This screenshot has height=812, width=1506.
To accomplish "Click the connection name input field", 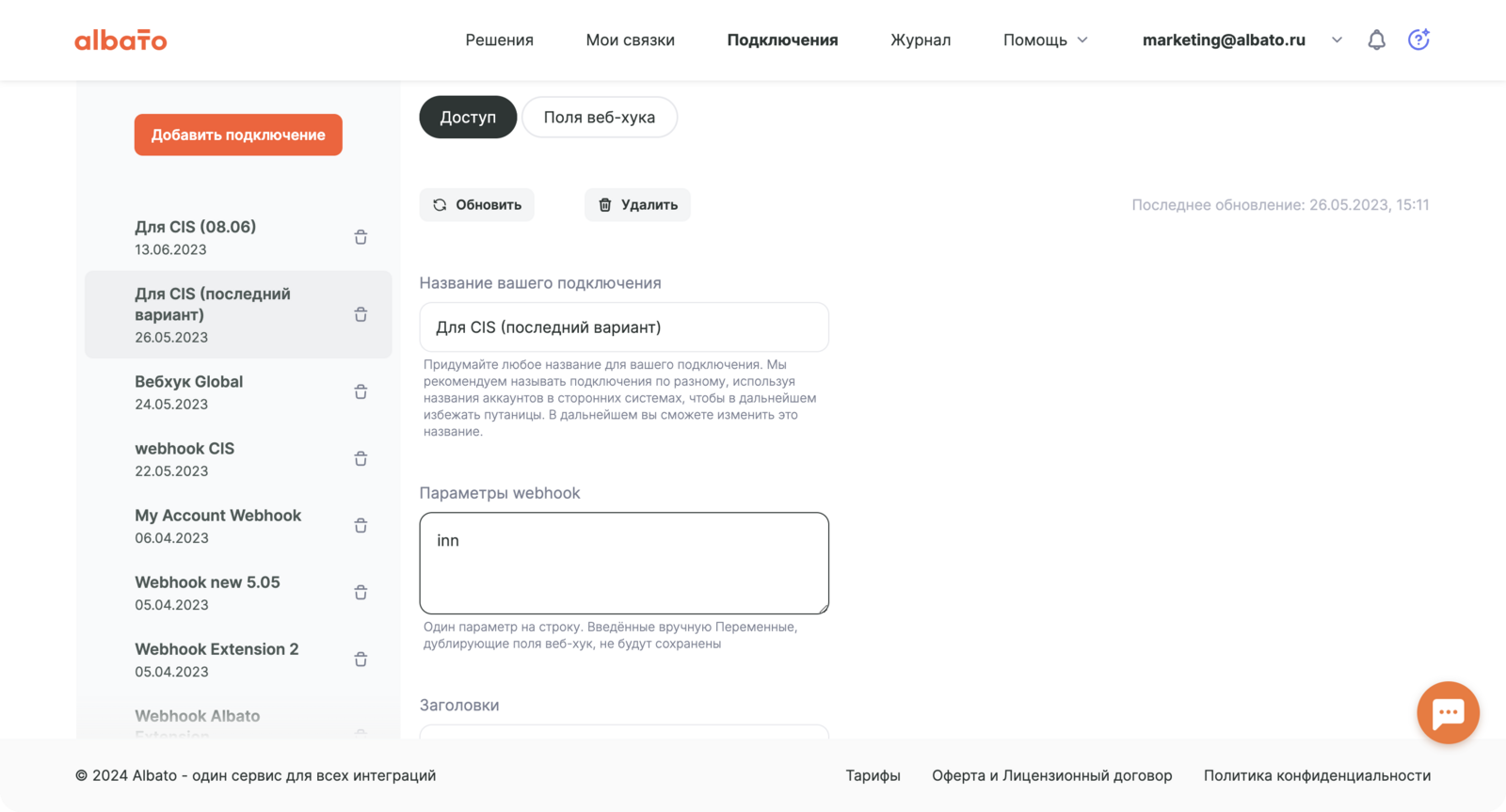I will click(623, 327).
